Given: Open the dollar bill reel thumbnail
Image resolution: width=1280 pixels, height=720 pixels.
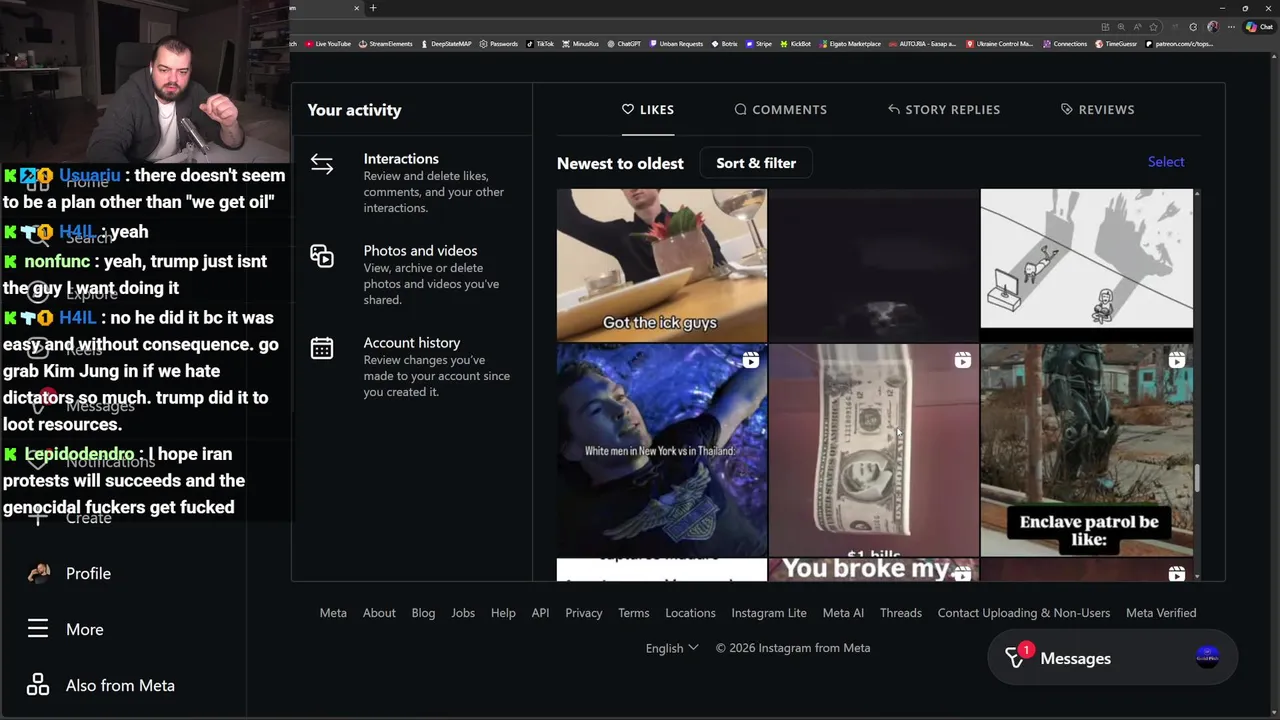Looking at the screenshot, I should (874, 450).
